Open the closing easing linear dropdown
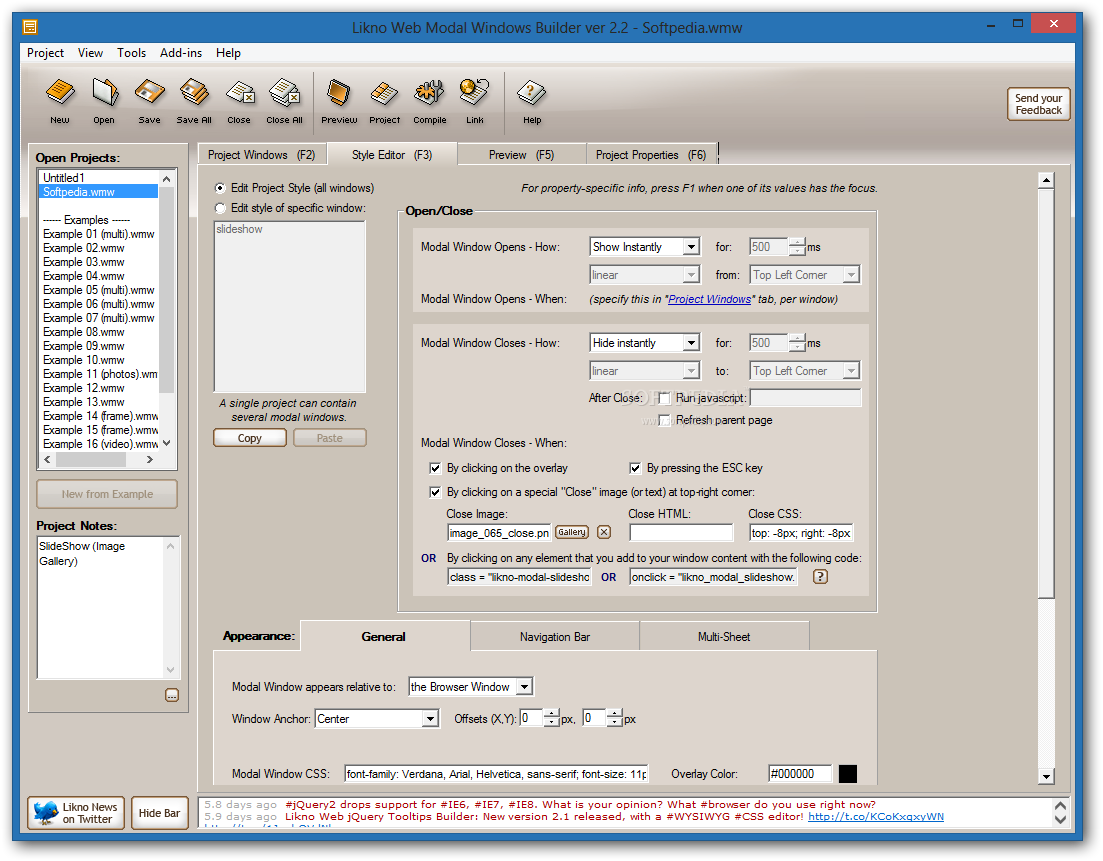This screenshot has height=861, width=1103. 691,371
